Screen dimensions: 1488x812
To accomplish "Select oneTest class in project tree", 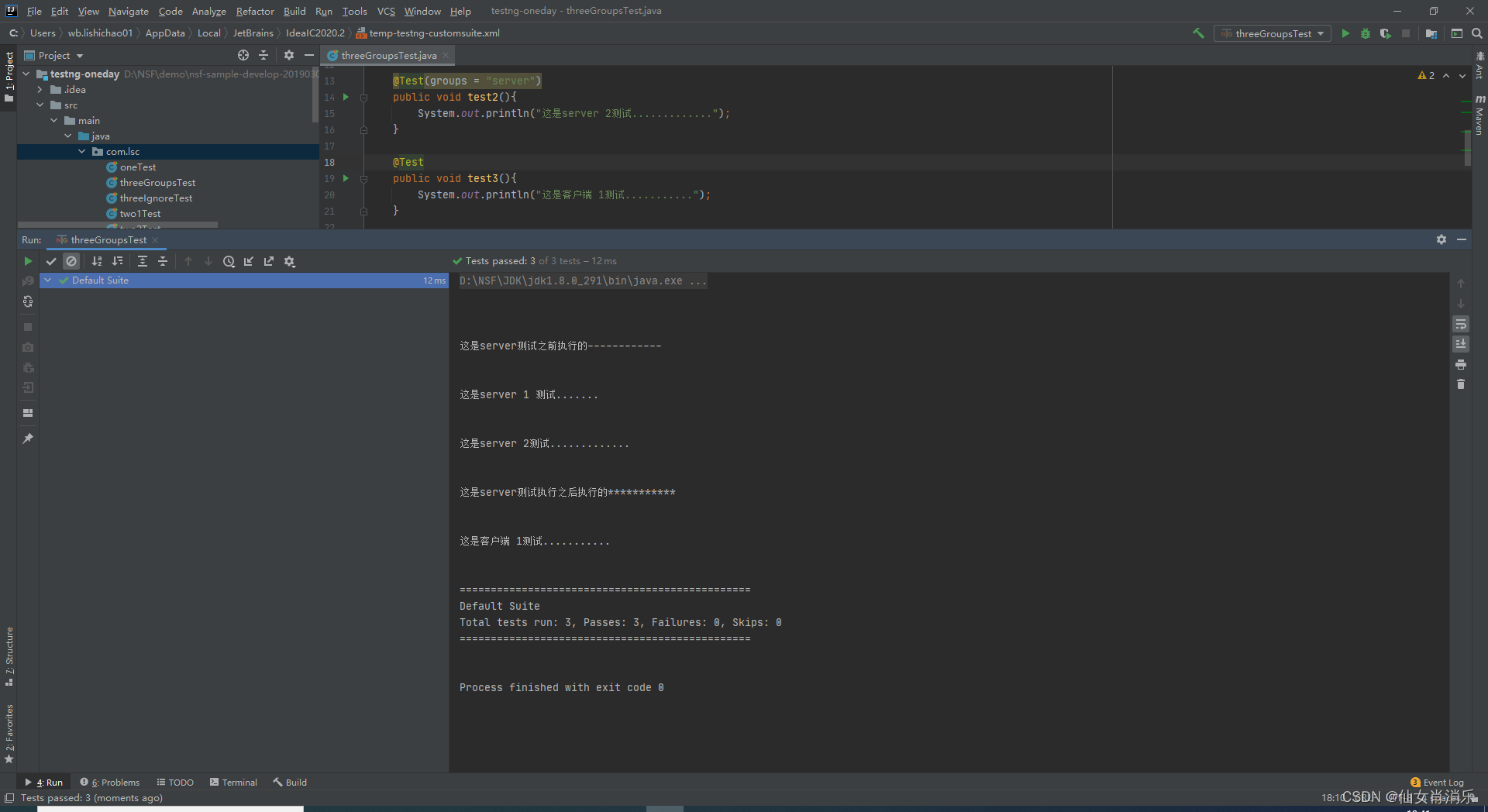I will pyautogui.click(x=137, y=167).
